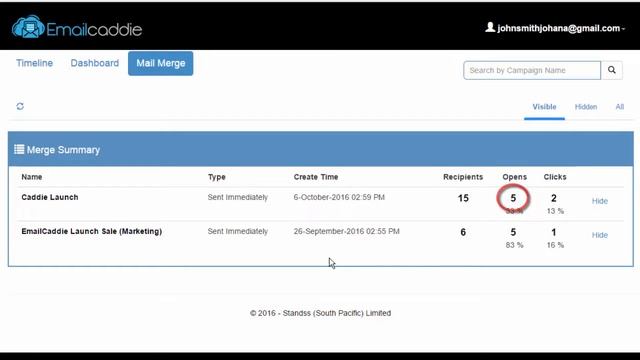The width and height of the screenshot is (640, 360).
Task: Click the Emailcaddie wordmark text
Action: point(94,29)
